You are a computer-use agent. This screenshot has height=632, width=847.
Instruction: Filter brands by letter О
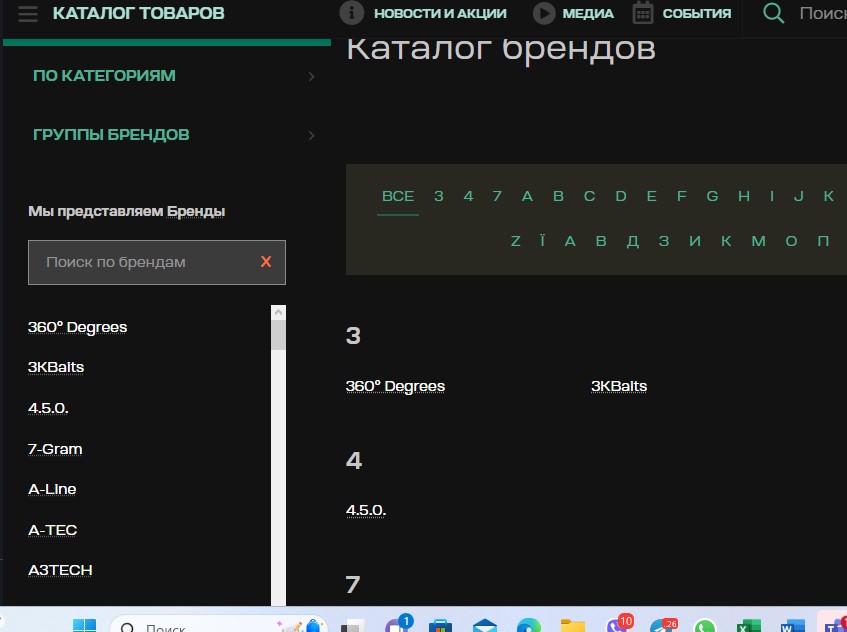[x=791, y=241]
